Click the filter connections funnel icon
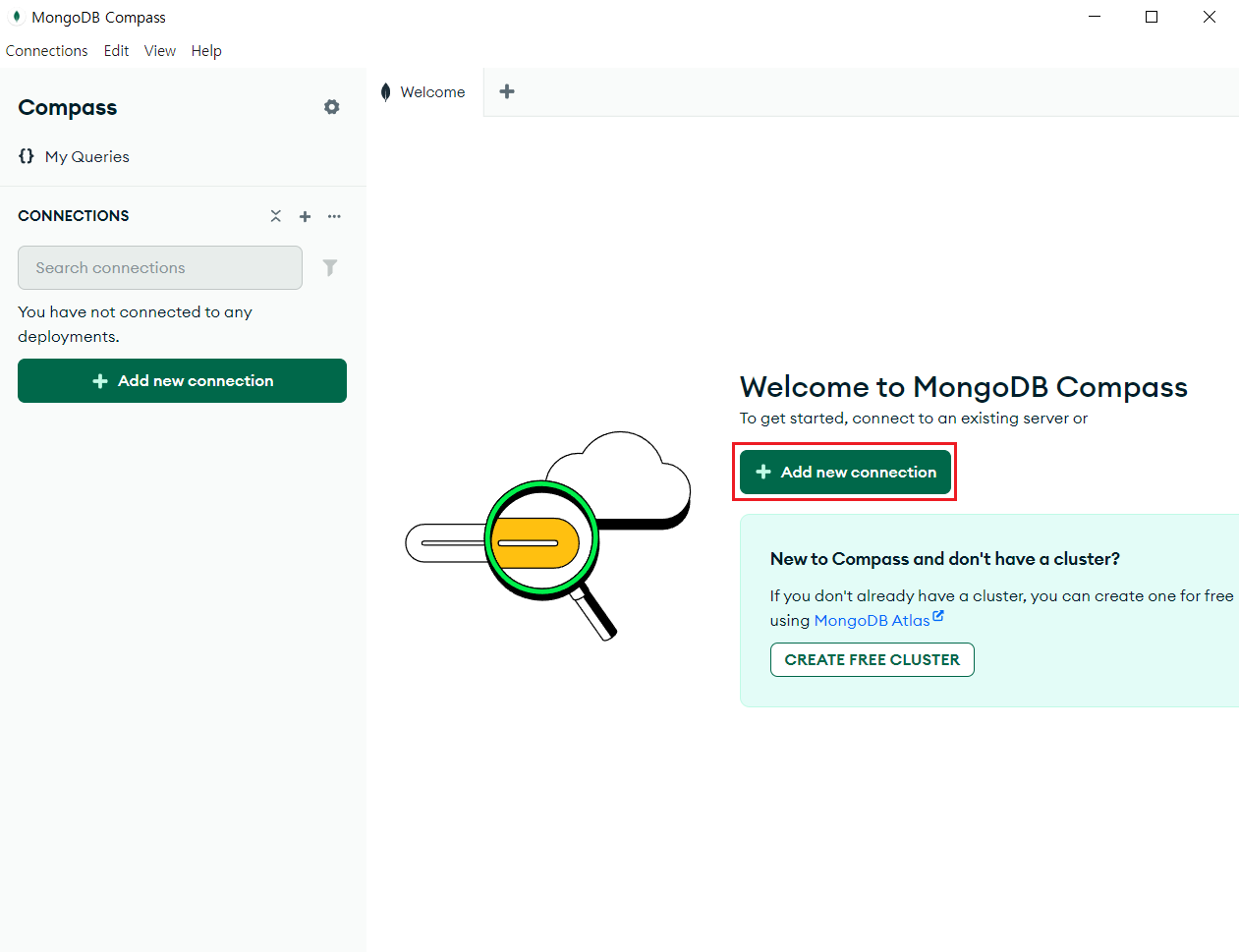1239x952 pixels. pos(330,267)
